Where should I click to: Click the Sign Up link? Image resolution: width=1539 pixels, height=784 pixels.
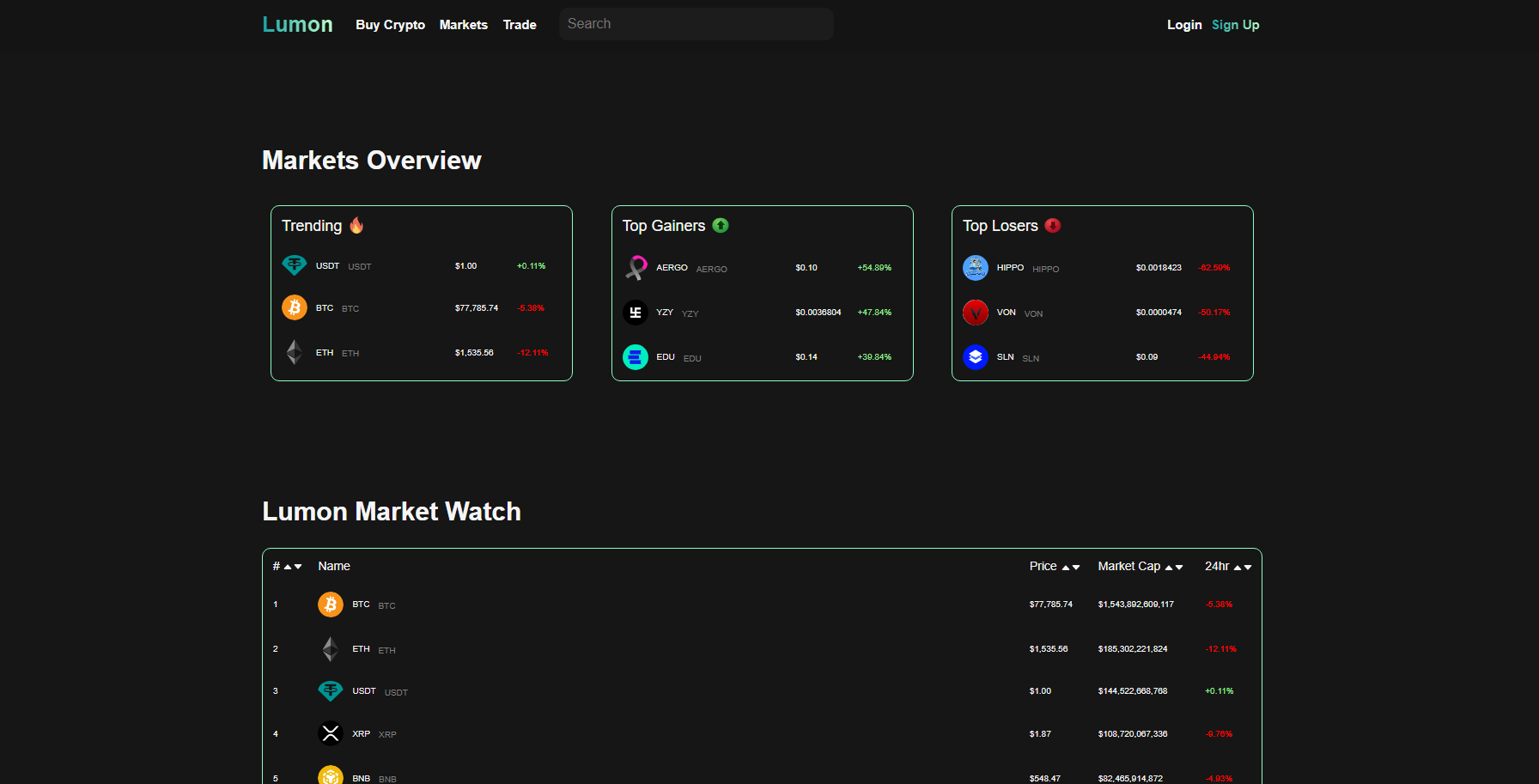(x=1235, y=25)
